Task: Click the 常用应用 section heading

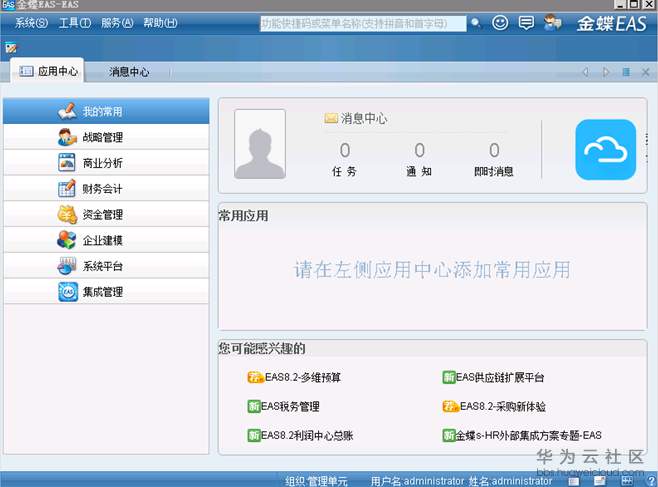Action: (x=243, y=216)
